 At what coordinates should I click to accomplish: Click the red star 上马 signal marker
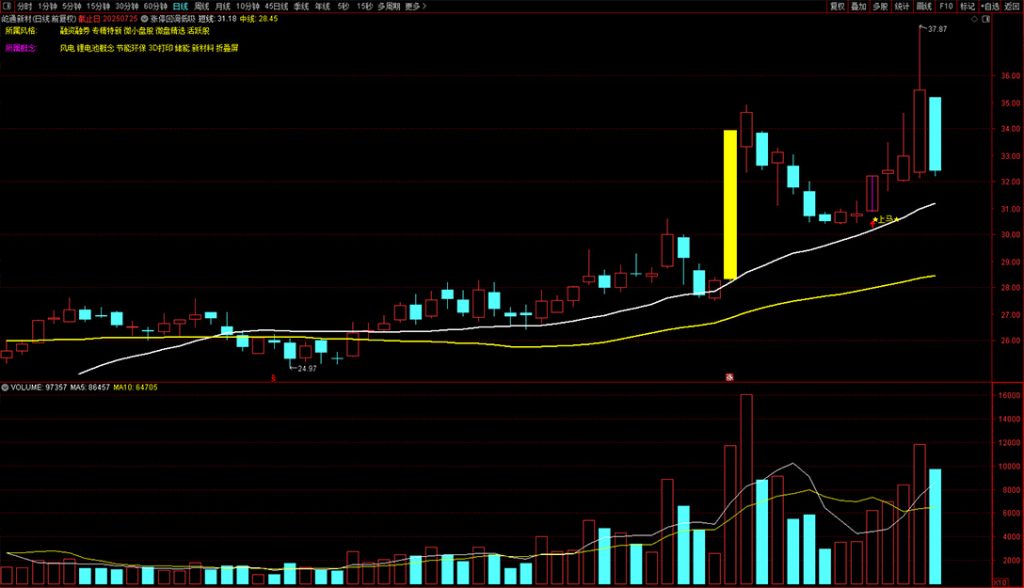(x=873, y=221)
